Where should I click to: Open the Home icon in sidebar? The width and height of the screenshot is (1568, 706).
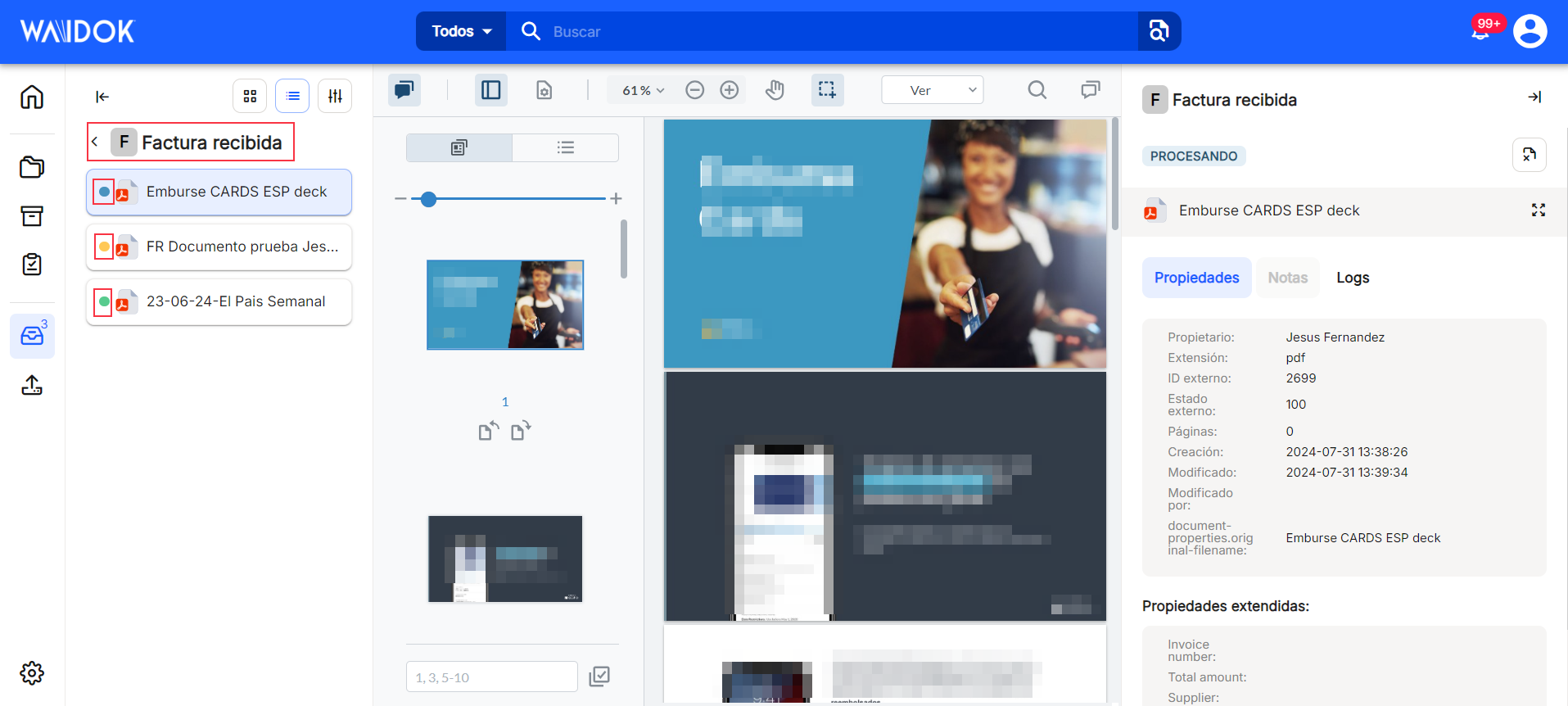(x=32, y=97)
